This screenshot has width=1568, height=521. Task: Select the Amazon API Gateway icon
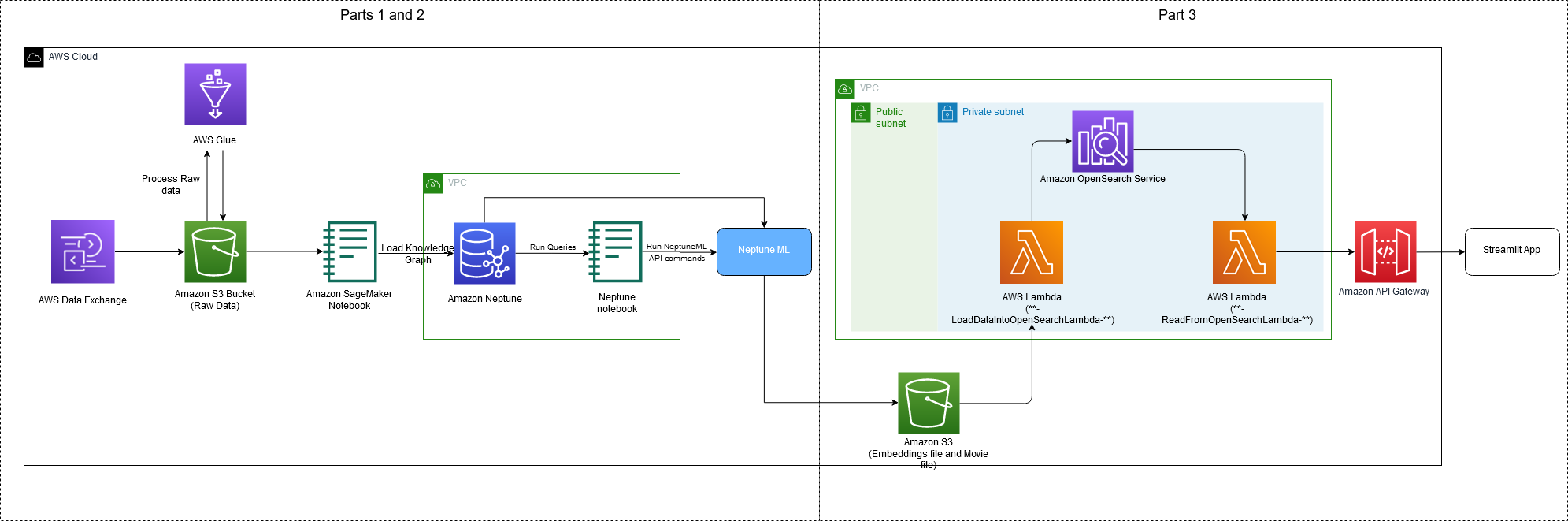pyautogui.click(x=1385, y=251)
